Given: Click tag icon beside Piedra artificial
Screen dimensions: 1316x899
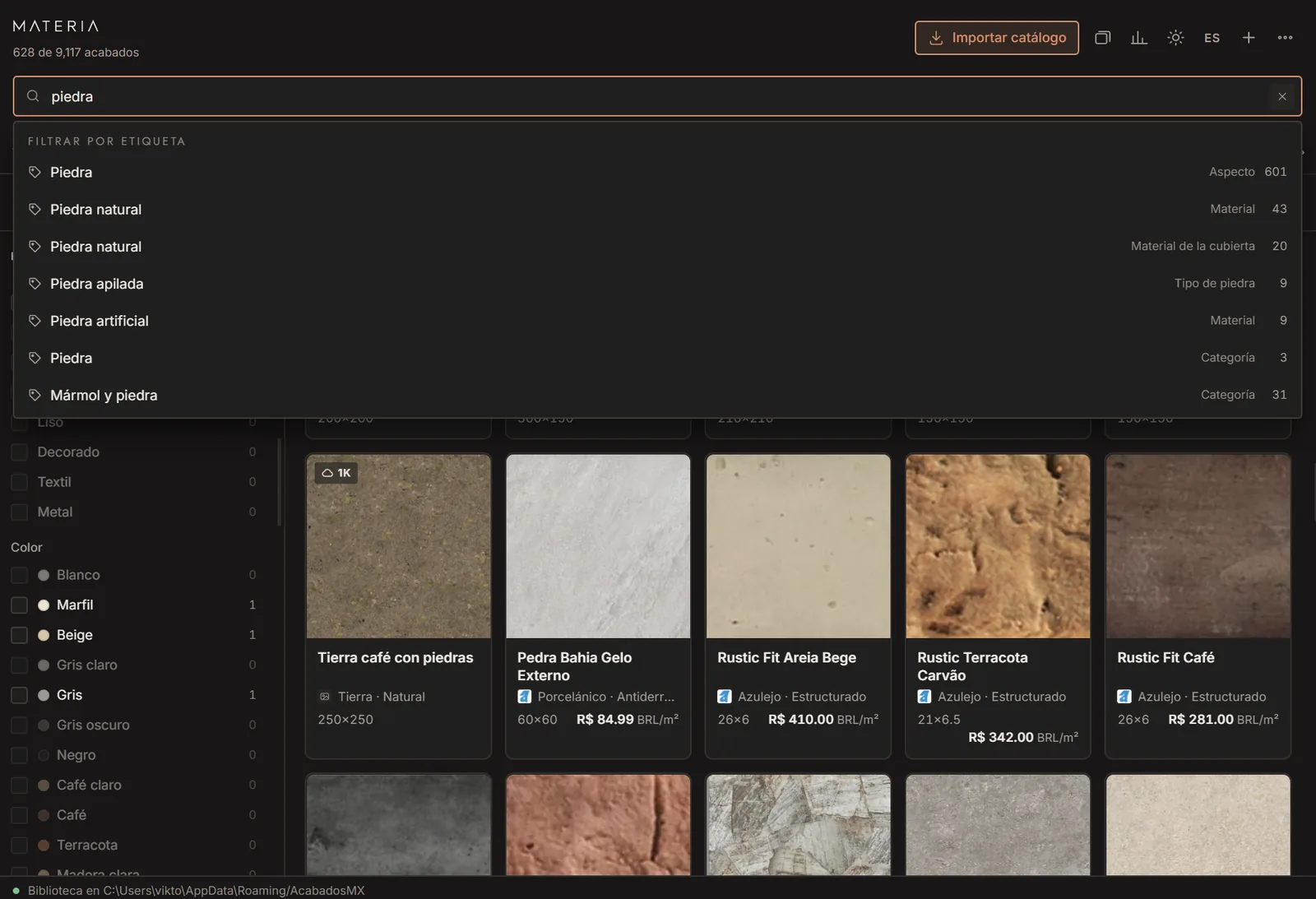Looking at the screenshot, I should pos(35,321).
